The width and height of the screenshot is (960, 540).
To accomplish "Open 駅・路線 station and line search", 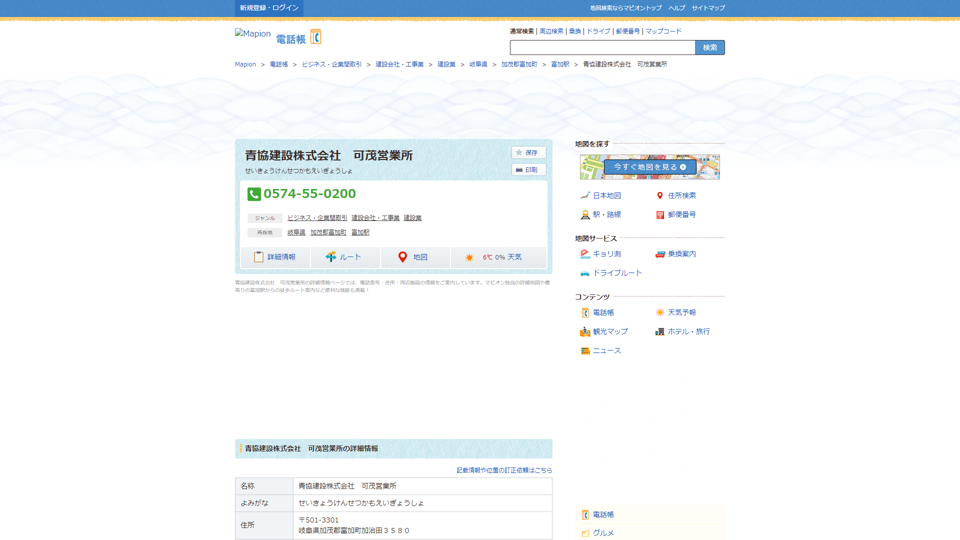I will 601,215.
